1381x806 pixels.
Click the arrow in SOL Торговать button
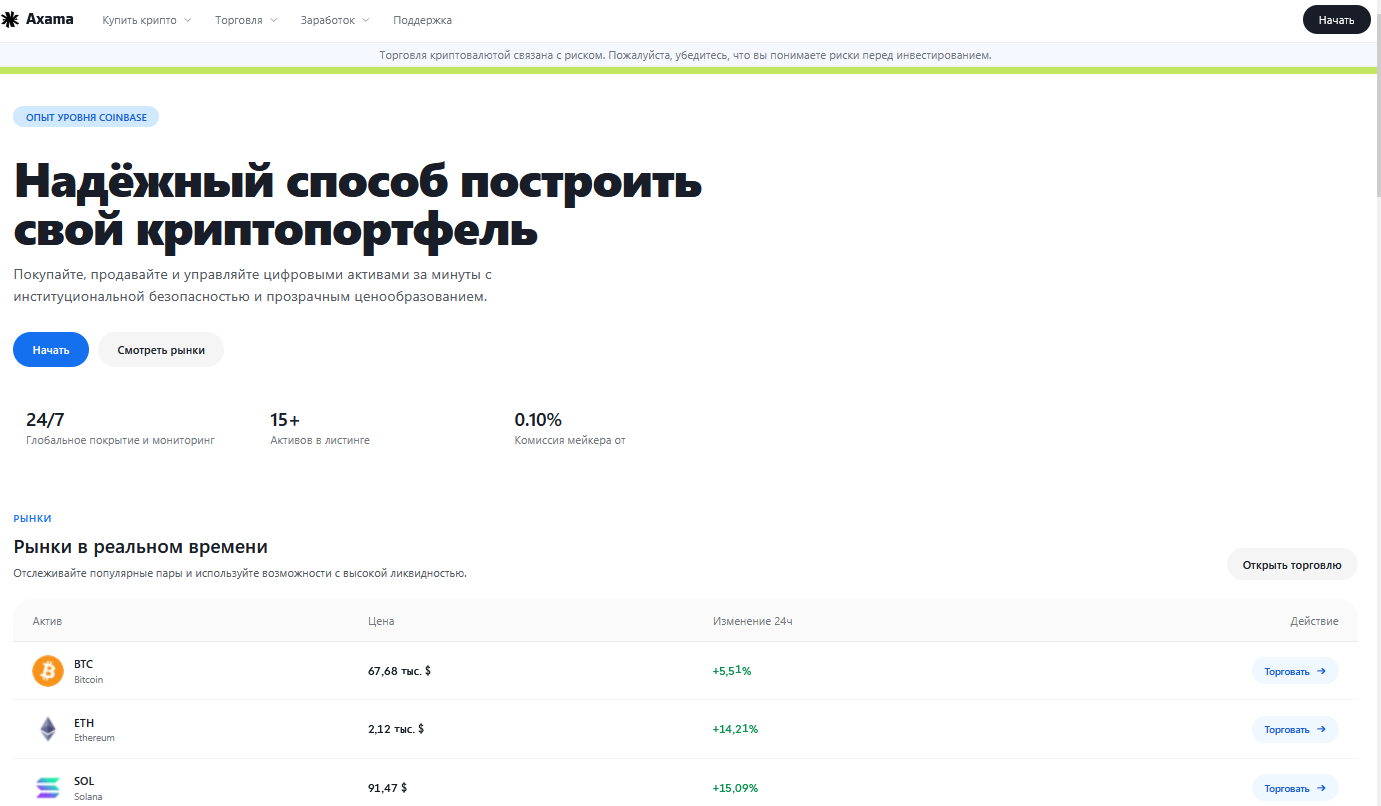(1321, 788)
